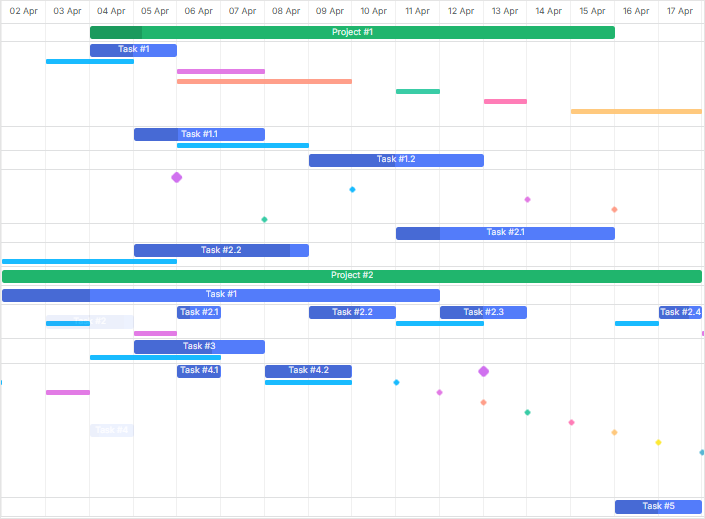Click the Task #4.1 bar
Viewport: 705px width, 519px height.
click(198, 371)
